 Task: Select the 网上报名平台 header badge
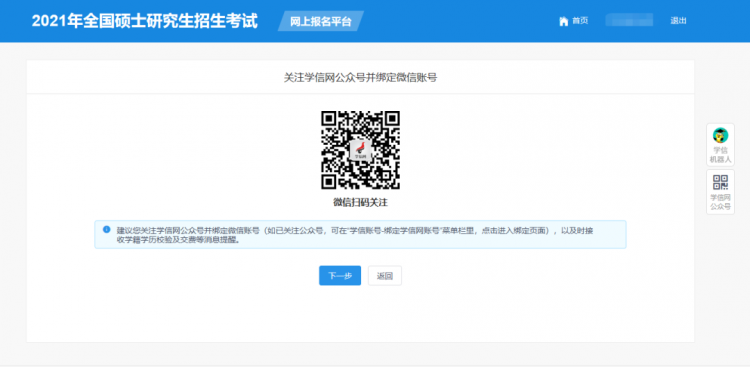320,22
